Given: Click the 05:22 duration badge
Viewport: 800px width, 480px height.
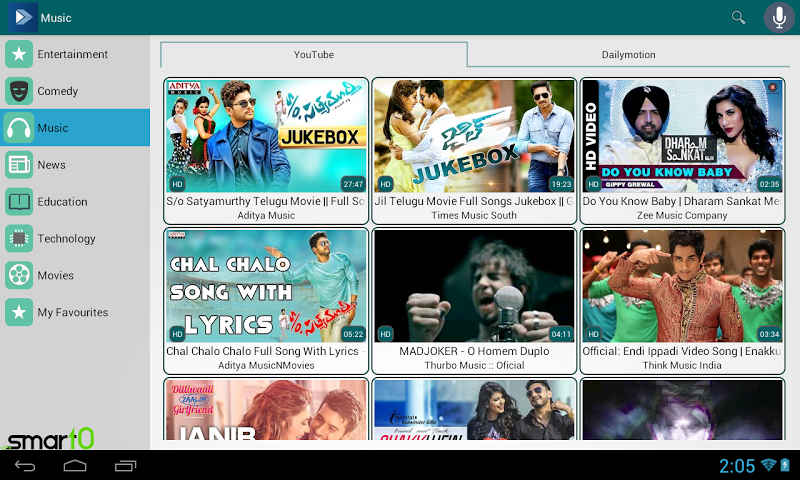Looking at the screenshot, I should pos(353,334).
